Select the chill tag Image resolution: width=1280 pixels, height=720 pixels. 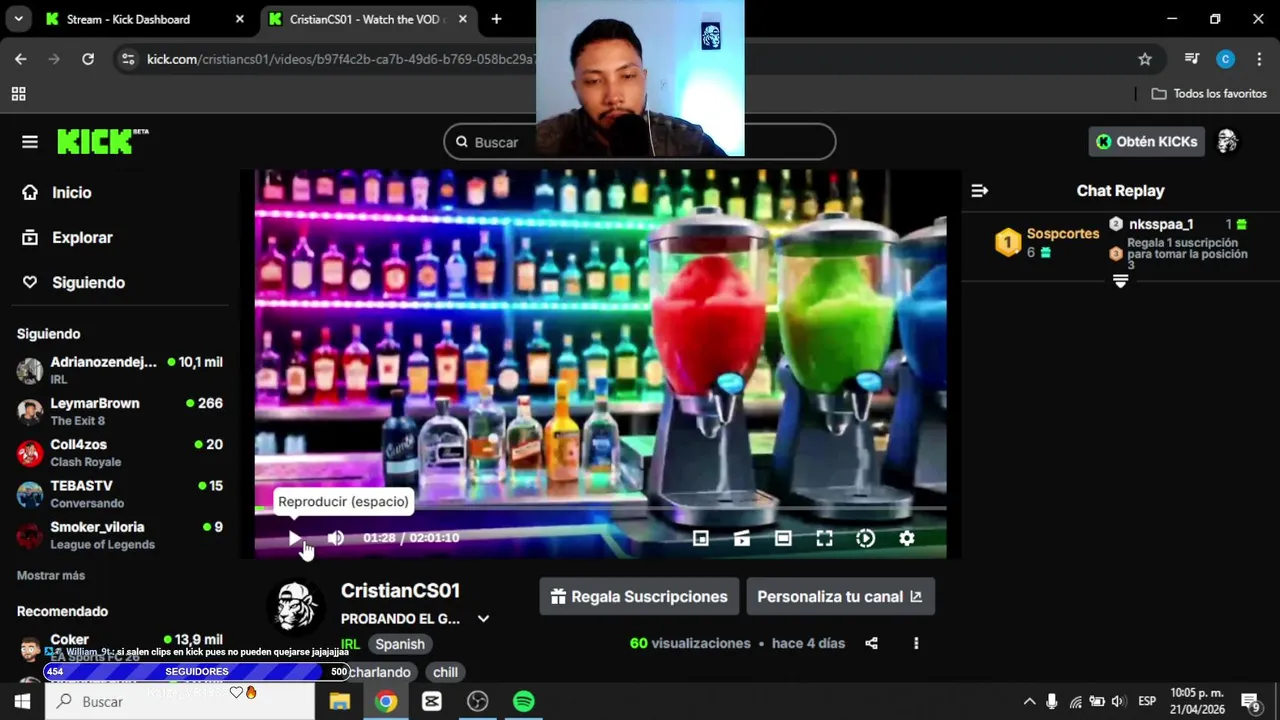[x=445, y=672]
